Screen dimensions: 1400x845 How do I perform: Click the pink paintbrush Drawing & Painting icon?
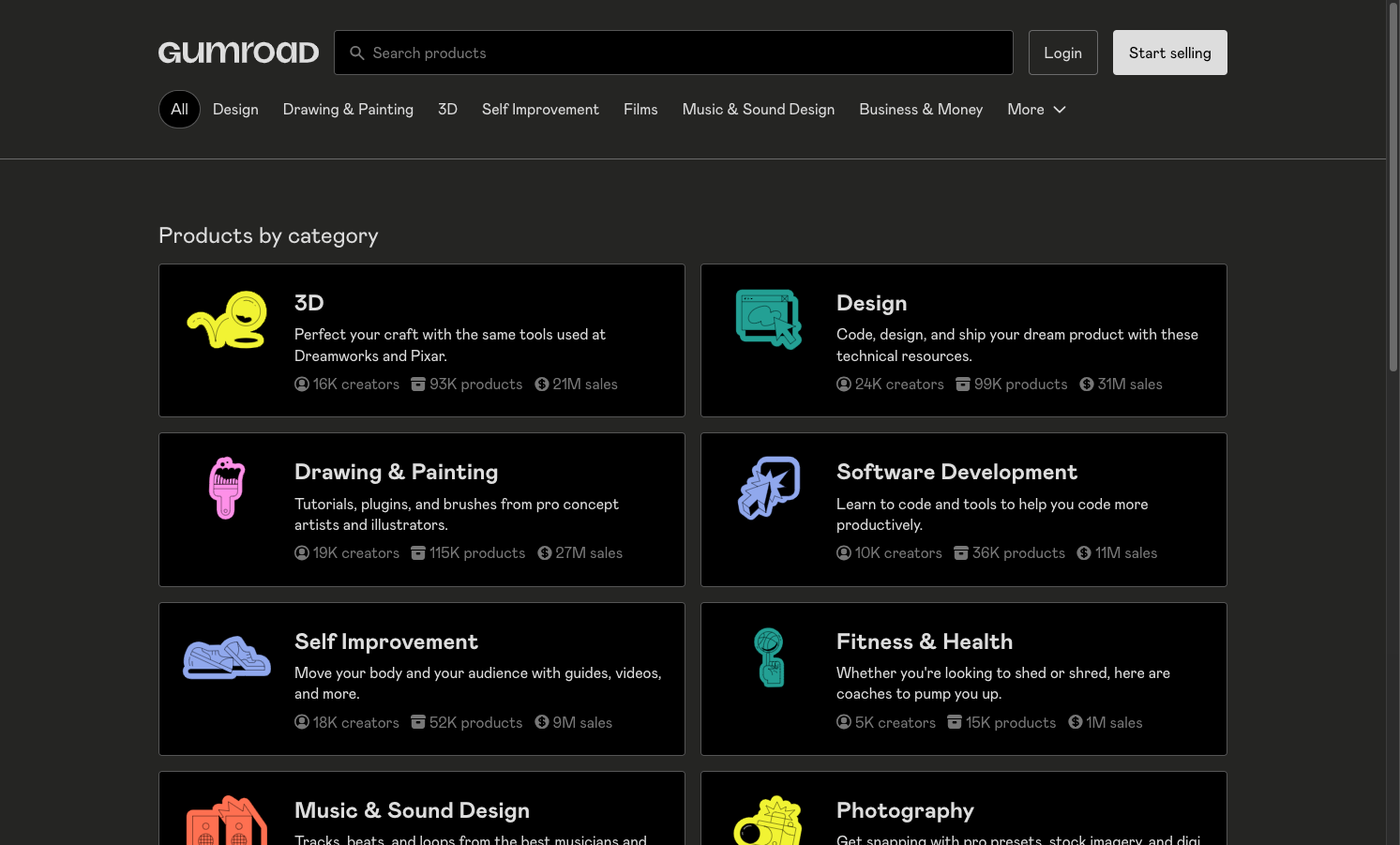227,488
